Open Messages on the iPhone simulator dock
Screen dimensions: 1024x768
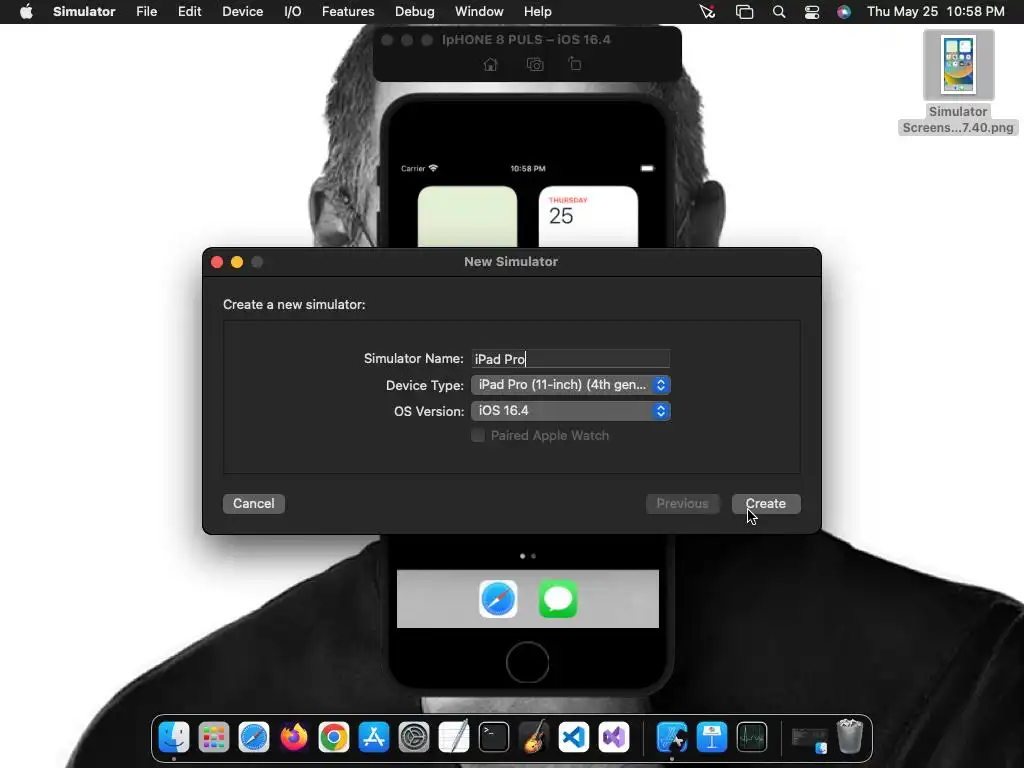(558, 599)
